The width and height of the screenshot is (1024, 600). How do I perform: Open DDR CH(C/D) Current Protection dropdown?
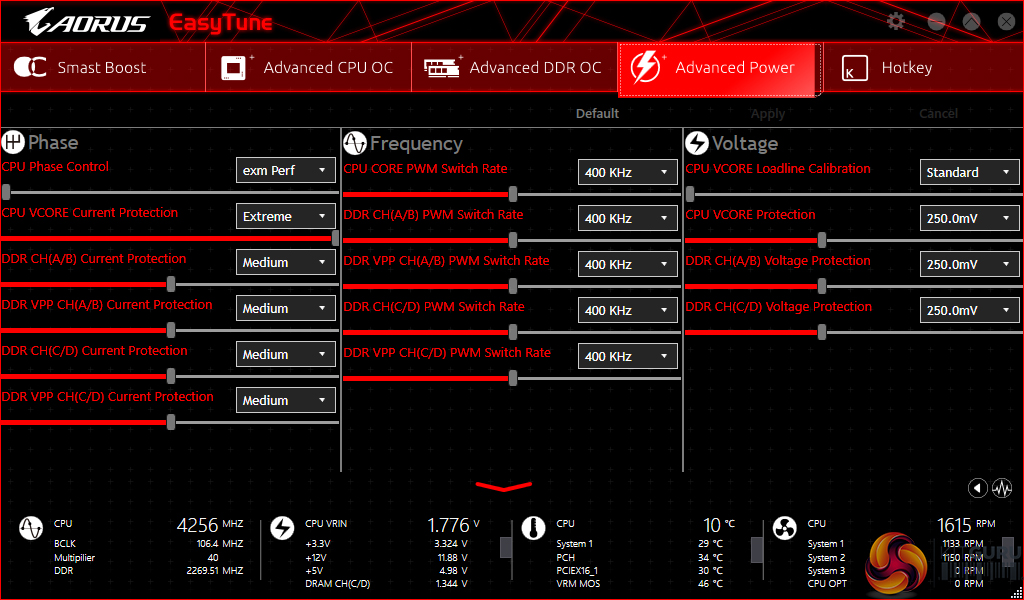click(x=285, y=355)
